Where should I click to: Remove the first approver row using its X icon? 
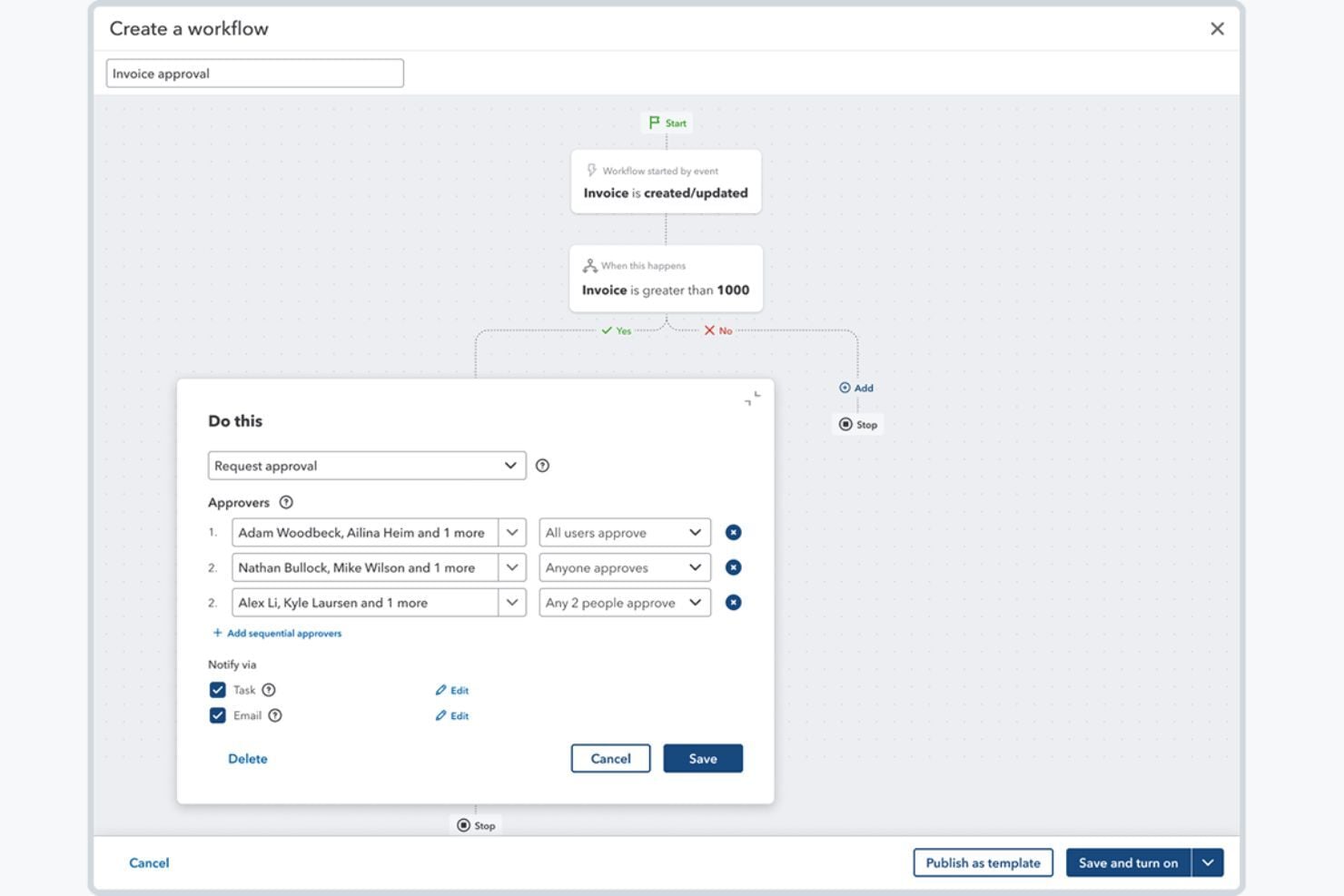tap(733, 532)
